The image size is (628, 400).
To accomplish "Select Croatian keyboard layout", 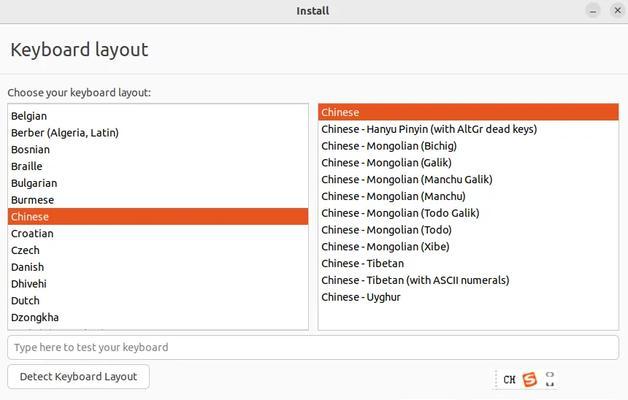I will click(x=158, y=233).
